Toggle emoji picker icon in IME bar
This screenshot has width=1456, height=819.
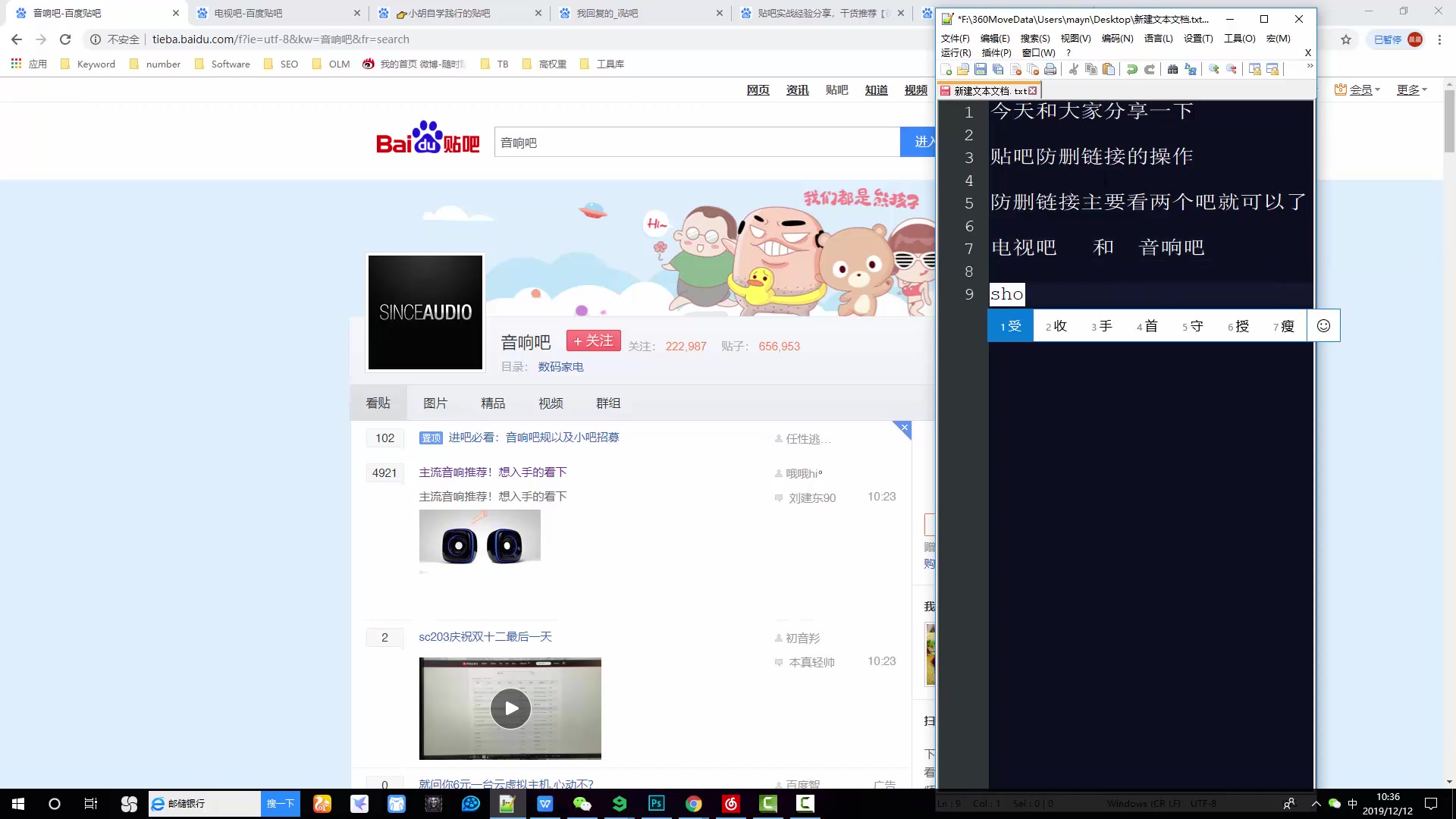point(1324,325)
